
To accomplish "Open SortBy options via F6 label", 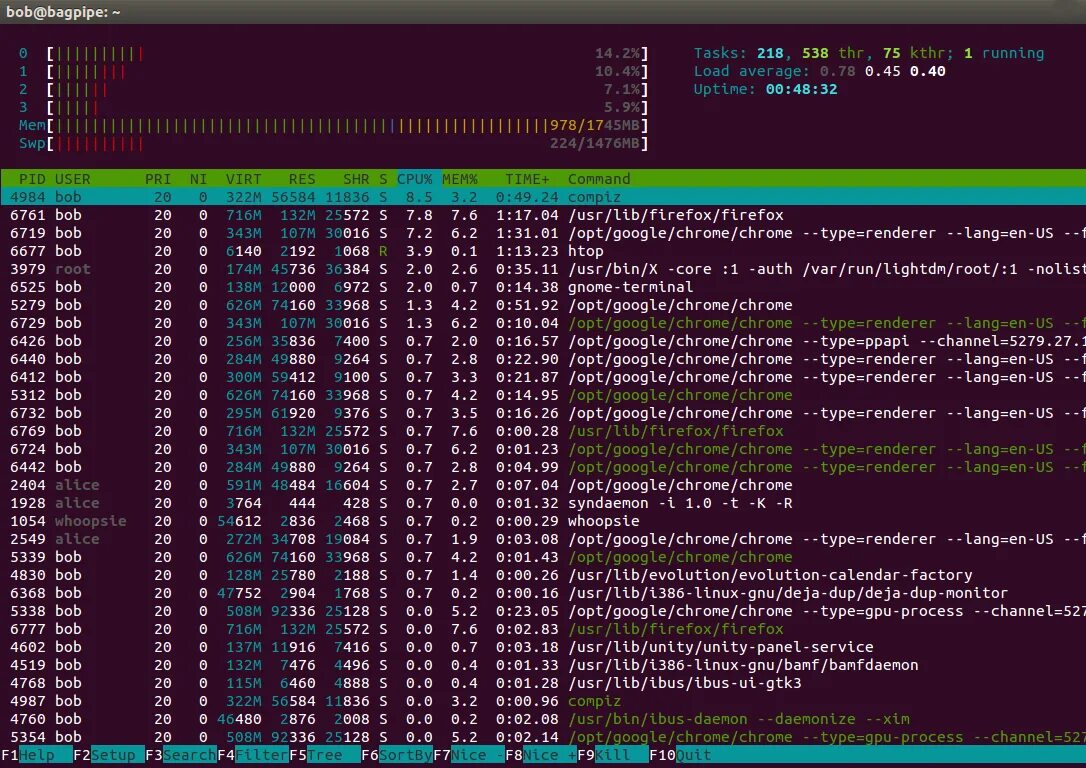I will pyautogui.click(x=405, y=755).
